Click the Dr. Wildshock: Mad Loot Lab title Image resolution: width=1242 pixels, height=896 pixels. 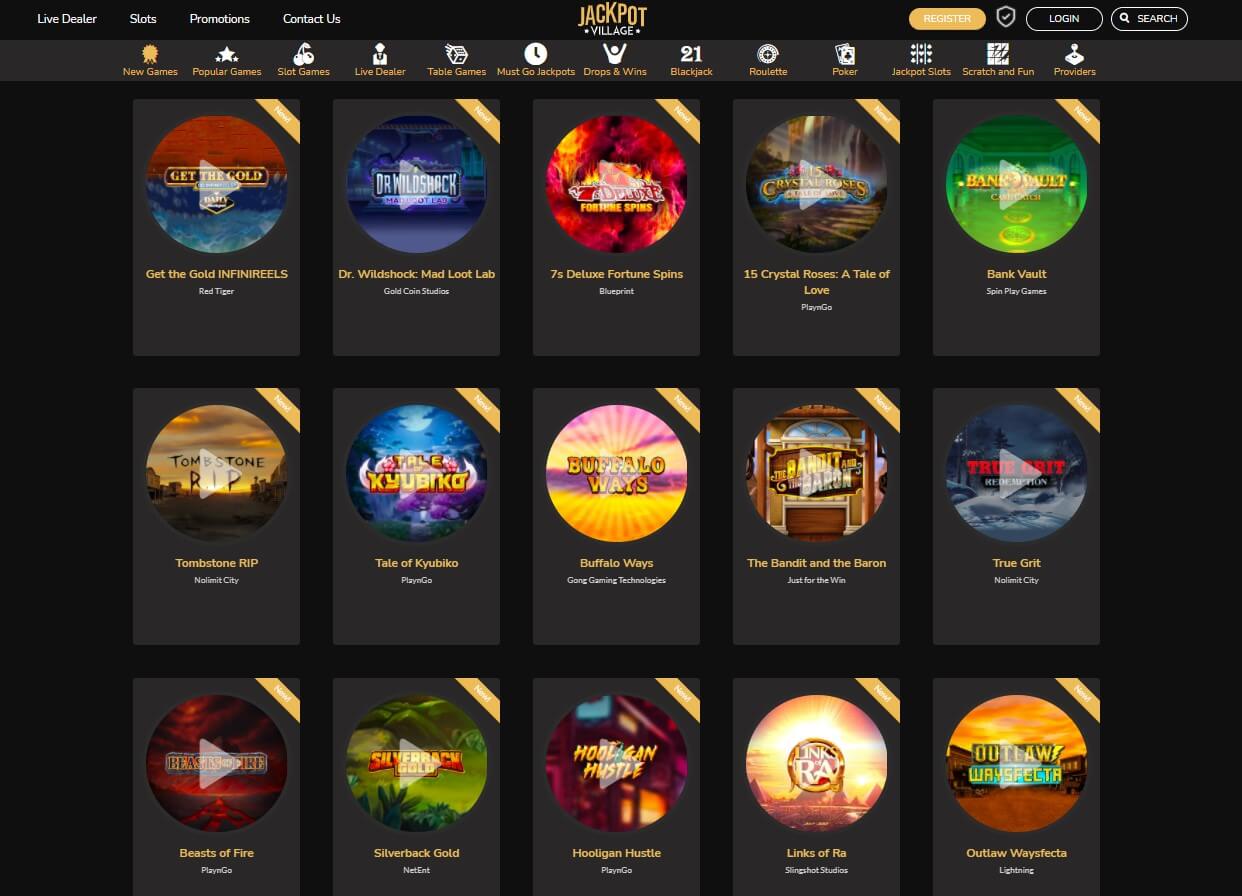click(416, 274)
